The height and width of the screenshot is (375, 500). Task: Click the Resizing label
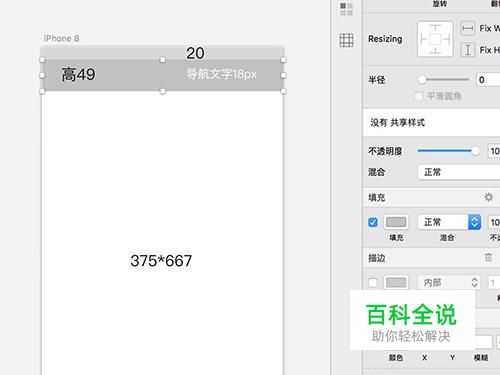click(x=385, y=39)
